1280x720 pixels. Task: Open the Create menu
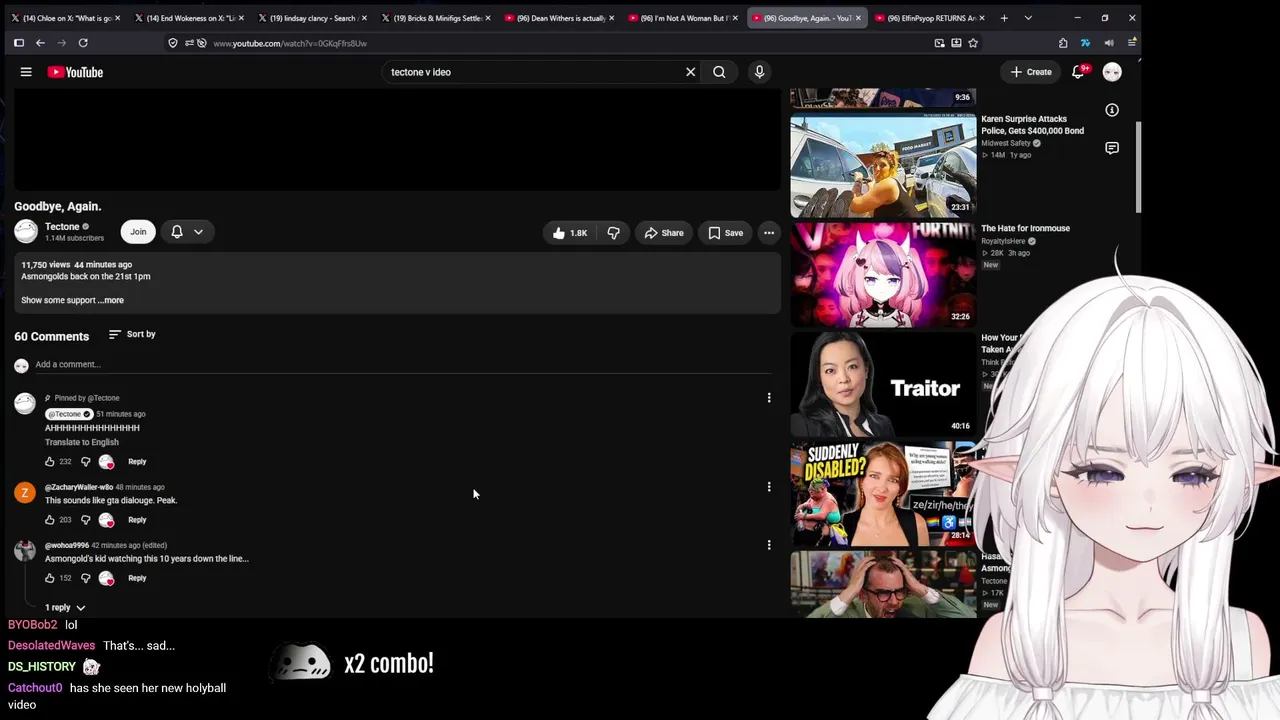1031,72
